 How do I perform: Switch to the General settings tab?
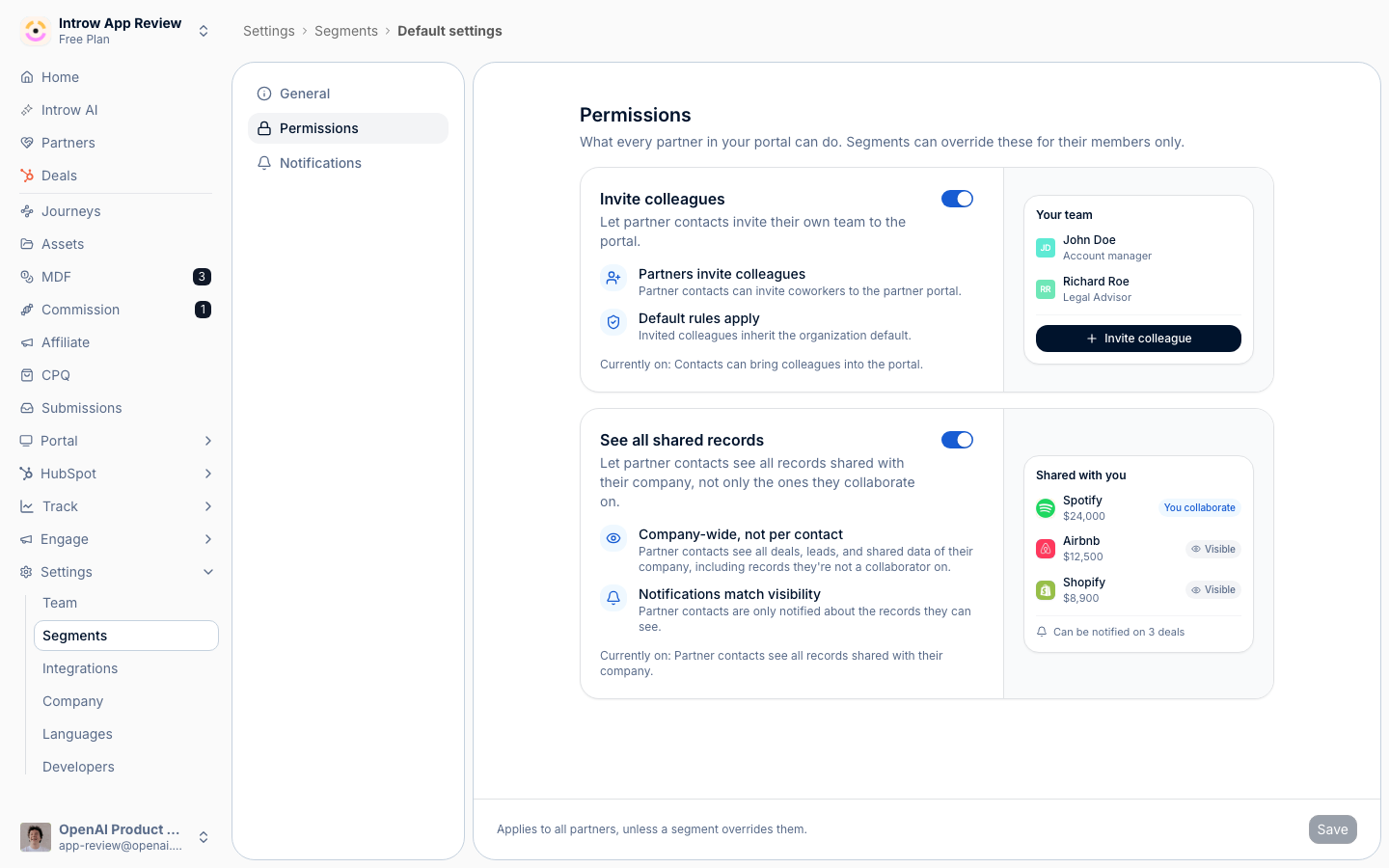click(x=348, y=94)
